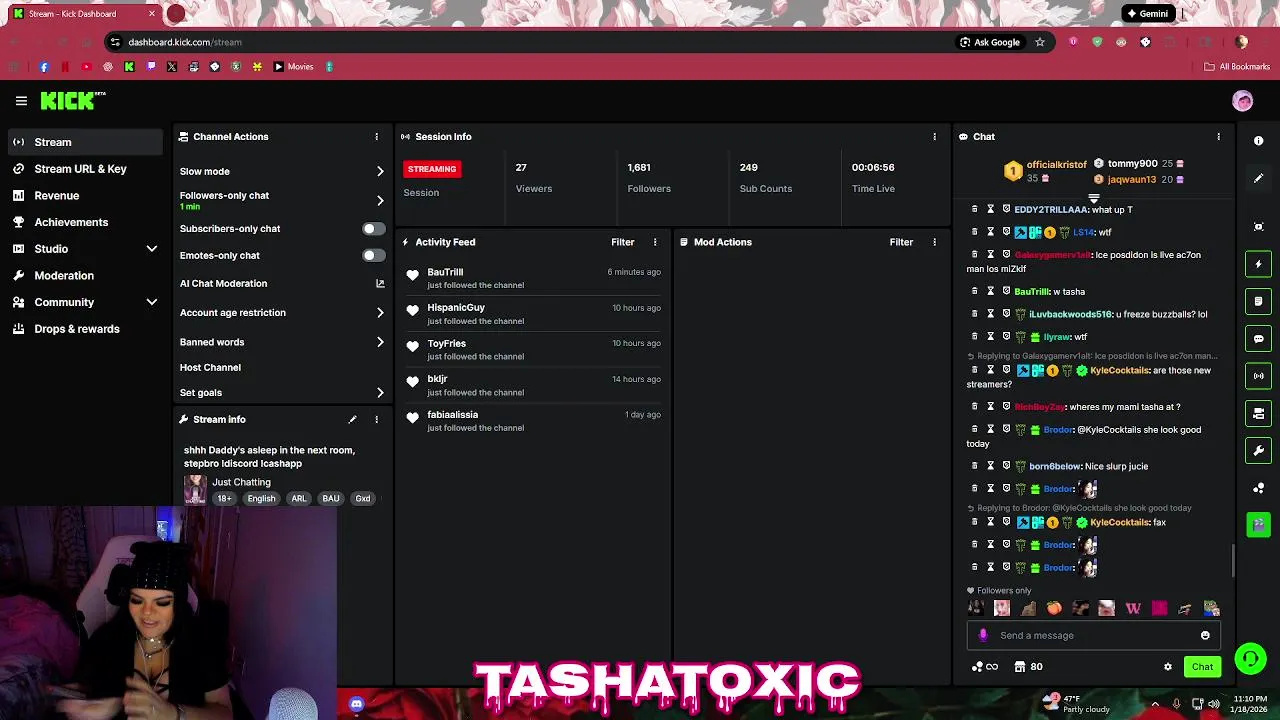Expand Account age restriction options
The image size is (1280, 720).
[380, 313]
